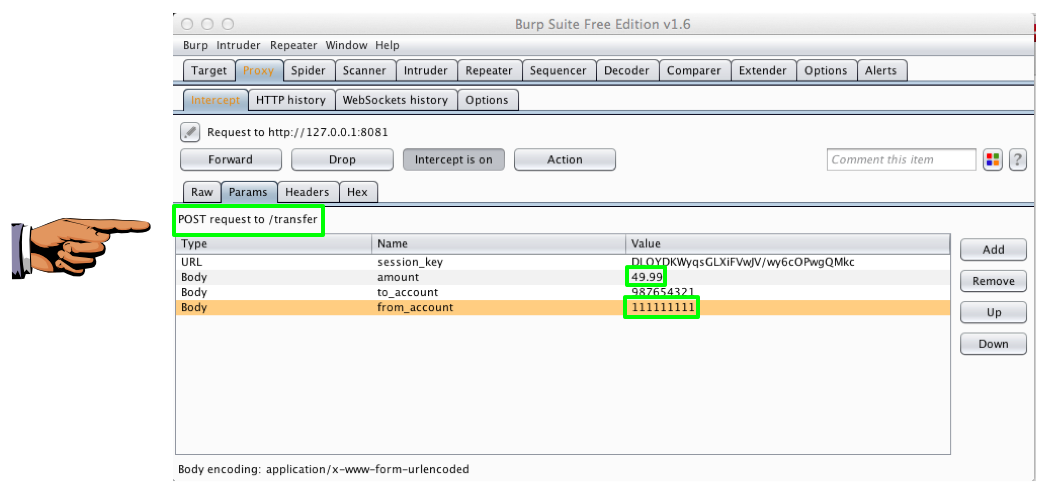
Task: Click the session_key value starting DLOYDKWyqs
Action: click(788, 262)
